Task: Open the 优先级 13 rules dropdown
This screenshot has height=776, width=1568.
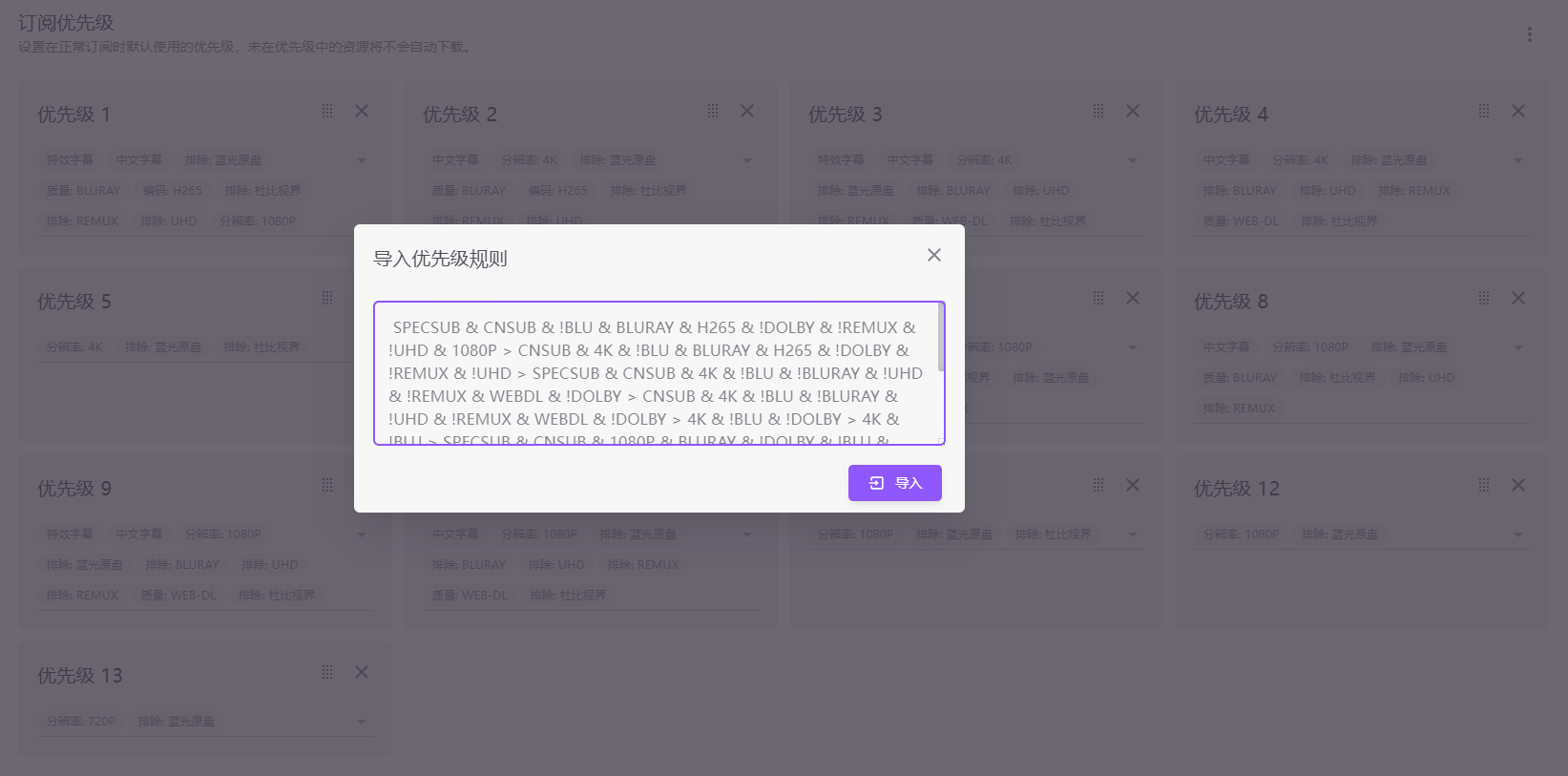Action: point(362,722)
